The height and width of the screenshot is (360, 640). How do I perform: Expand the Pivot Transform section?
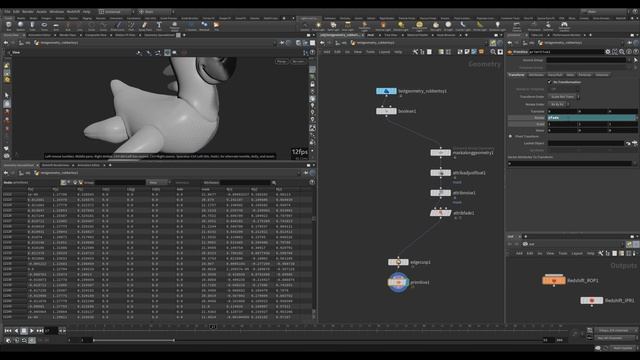510,136
